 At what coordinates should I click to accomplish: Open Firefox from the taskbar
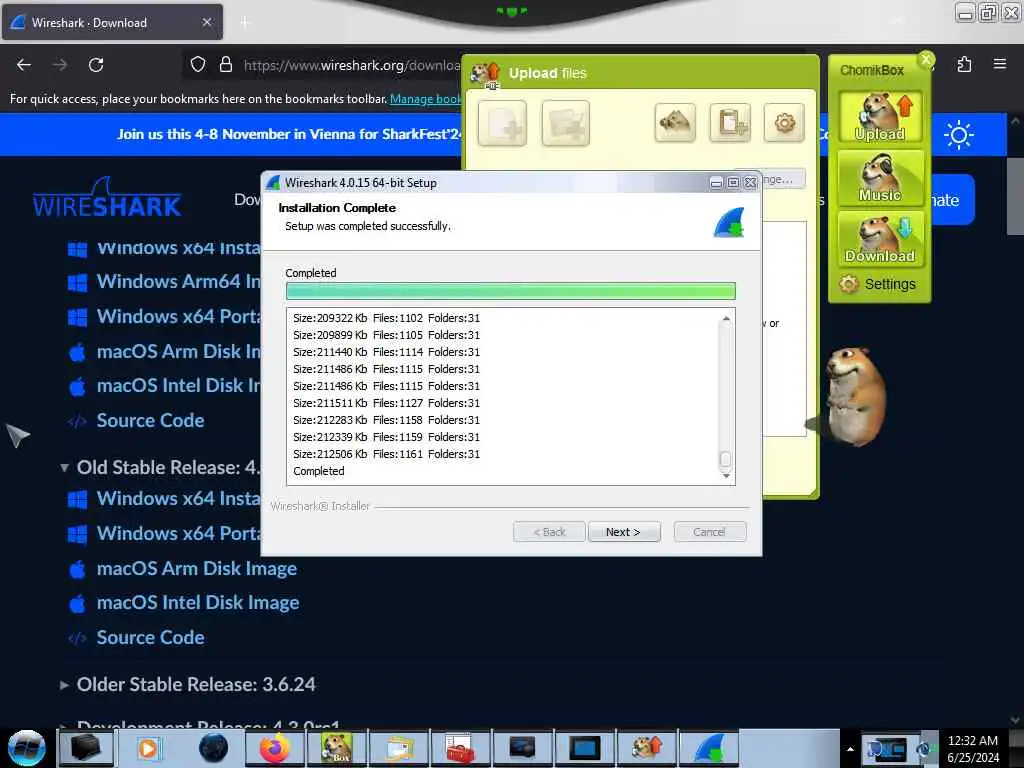[275, 748]
